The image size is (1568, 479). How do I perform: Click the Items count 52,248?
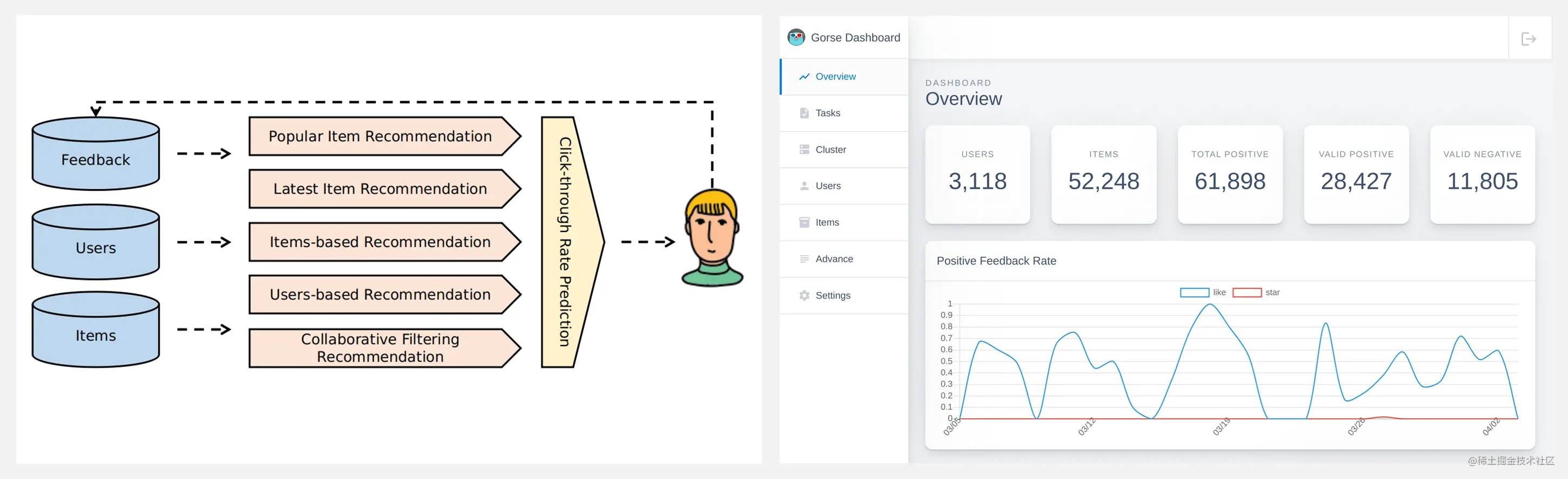point(1103,182)
